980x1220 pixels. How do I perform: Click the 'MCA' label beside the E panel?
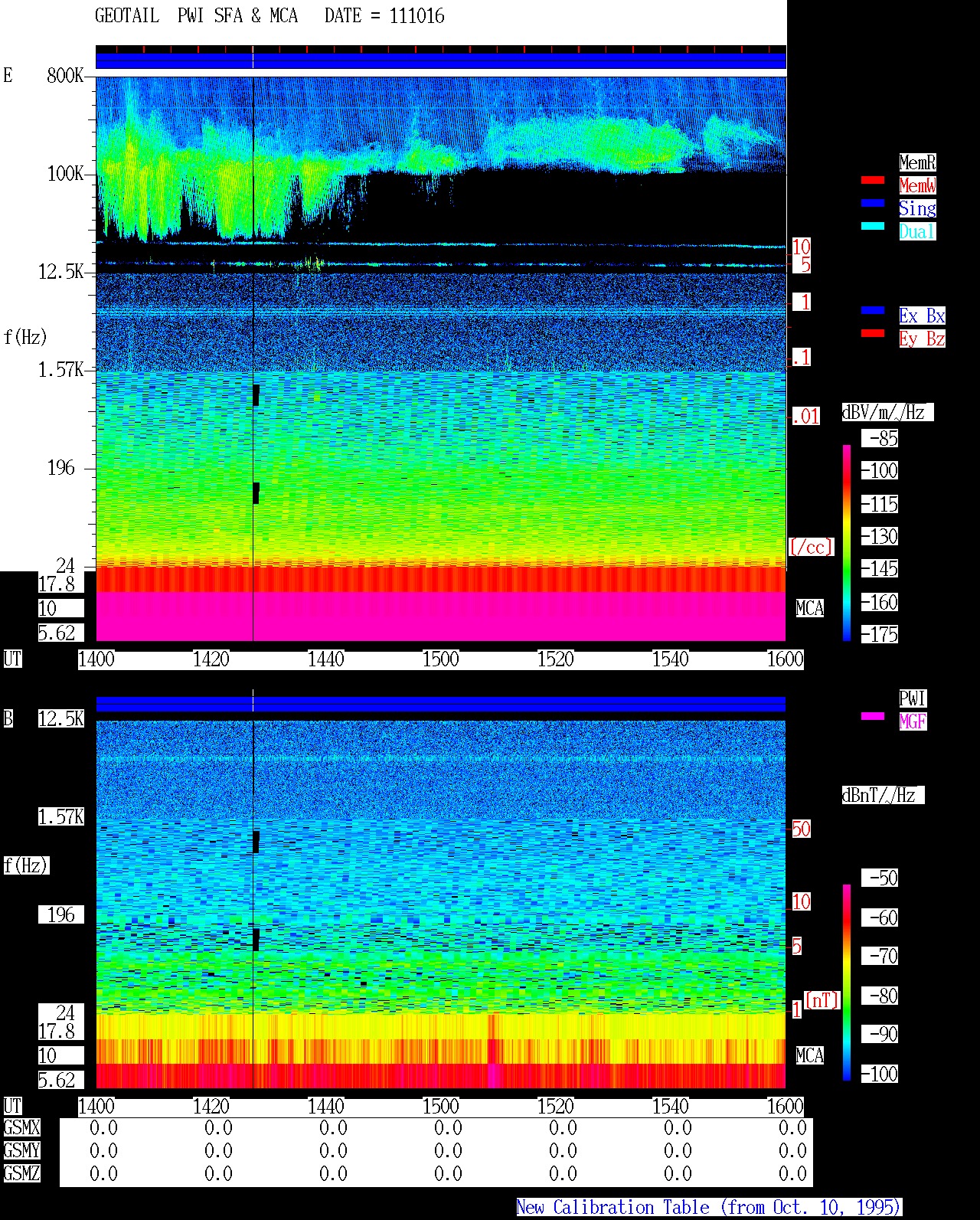point(810,609)
